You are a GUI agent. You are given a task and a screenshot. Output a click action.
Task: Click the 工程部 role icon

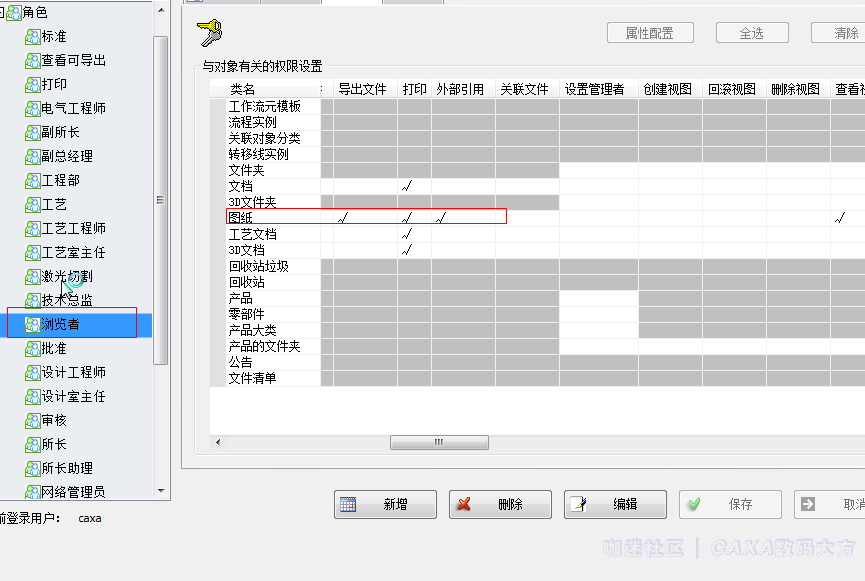pos(33,180)
